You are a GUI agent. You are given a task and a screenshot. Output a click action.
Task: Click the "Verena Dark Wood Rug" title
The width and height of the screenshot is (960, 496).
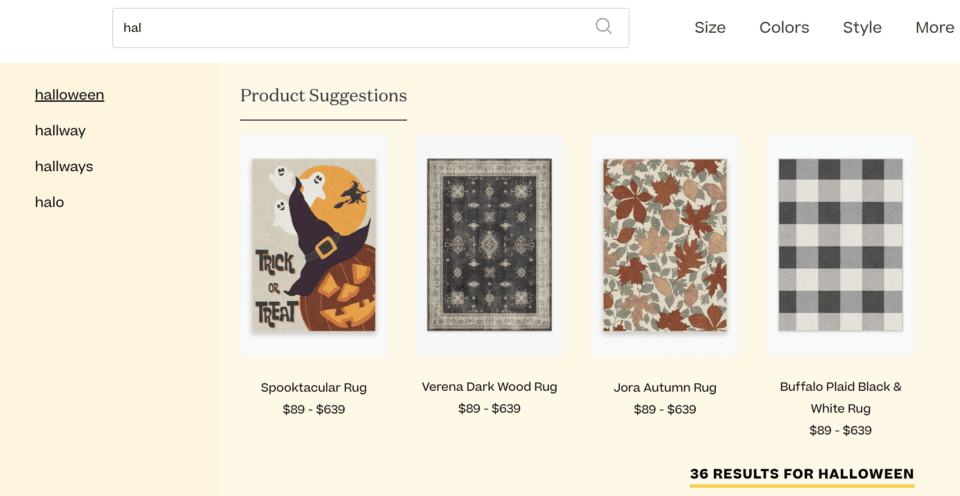[489, 387]
